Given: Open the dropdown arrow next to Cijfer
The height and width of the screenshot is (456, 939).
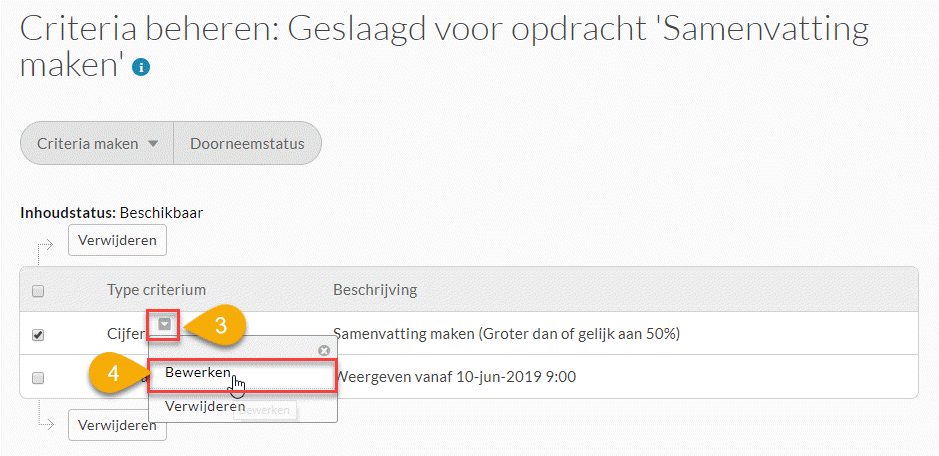Looking at the screenshot, I should [x=165, y=325].
